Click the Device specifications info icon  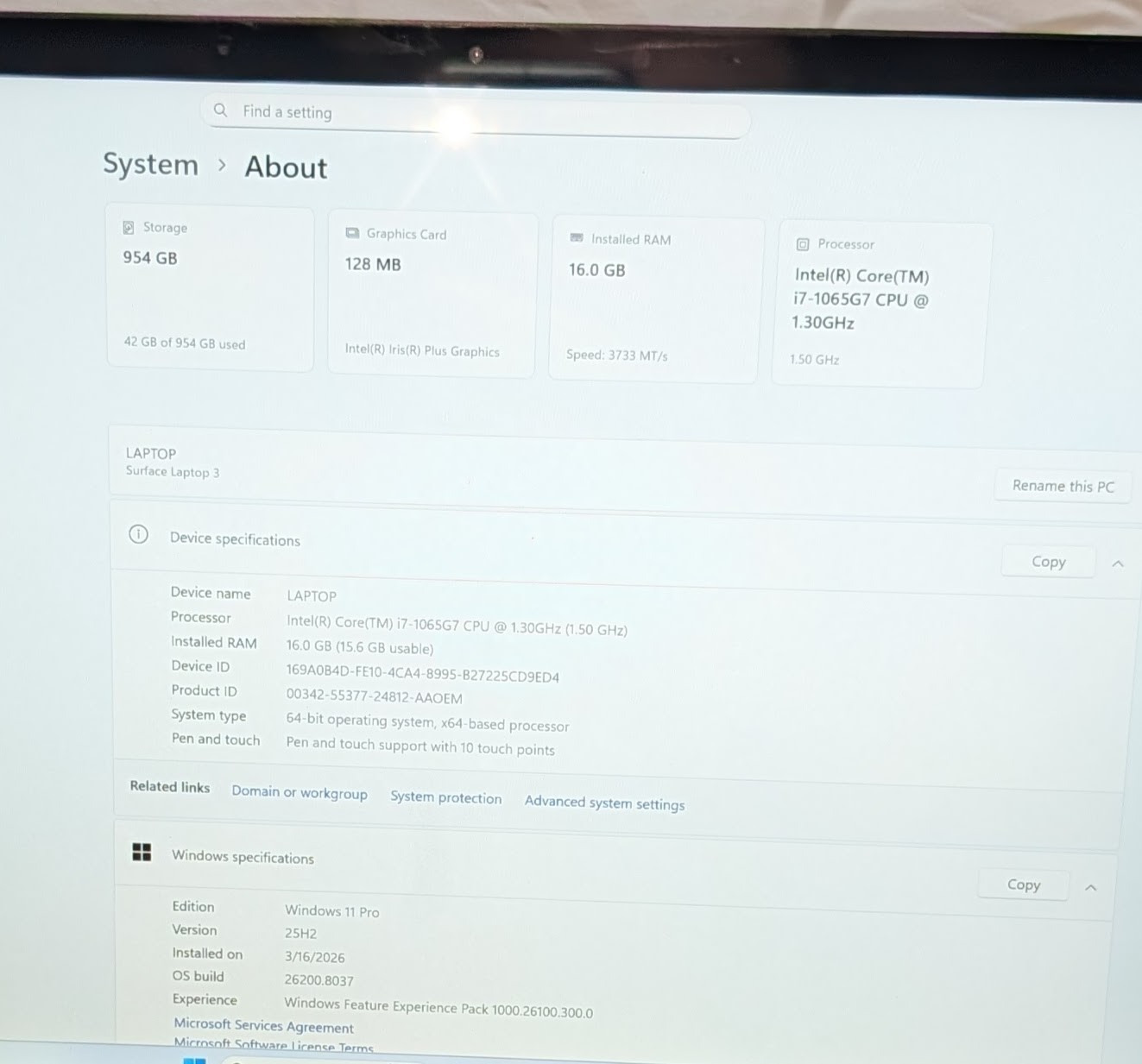[138, 534]
